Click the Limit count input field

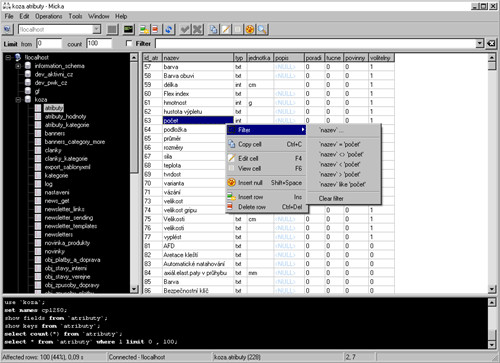(x=99, y=43)
